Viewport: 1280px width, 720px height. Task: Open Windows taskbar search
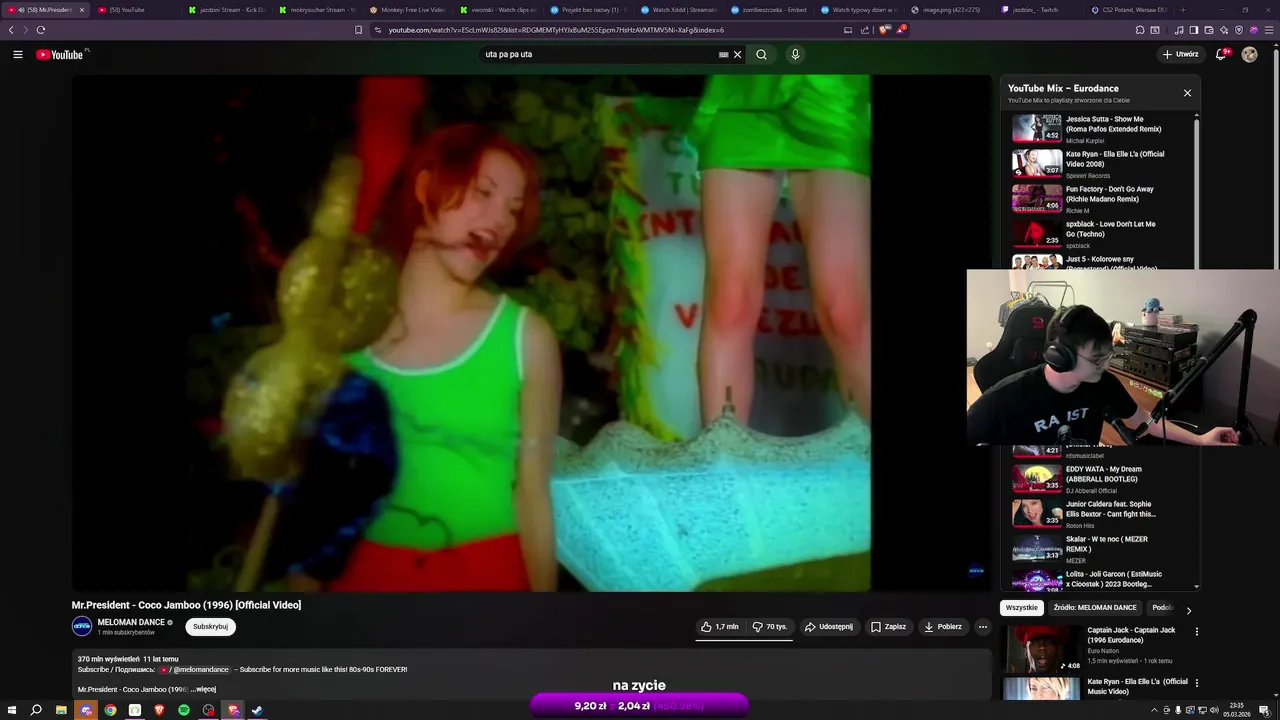[36, 710]
